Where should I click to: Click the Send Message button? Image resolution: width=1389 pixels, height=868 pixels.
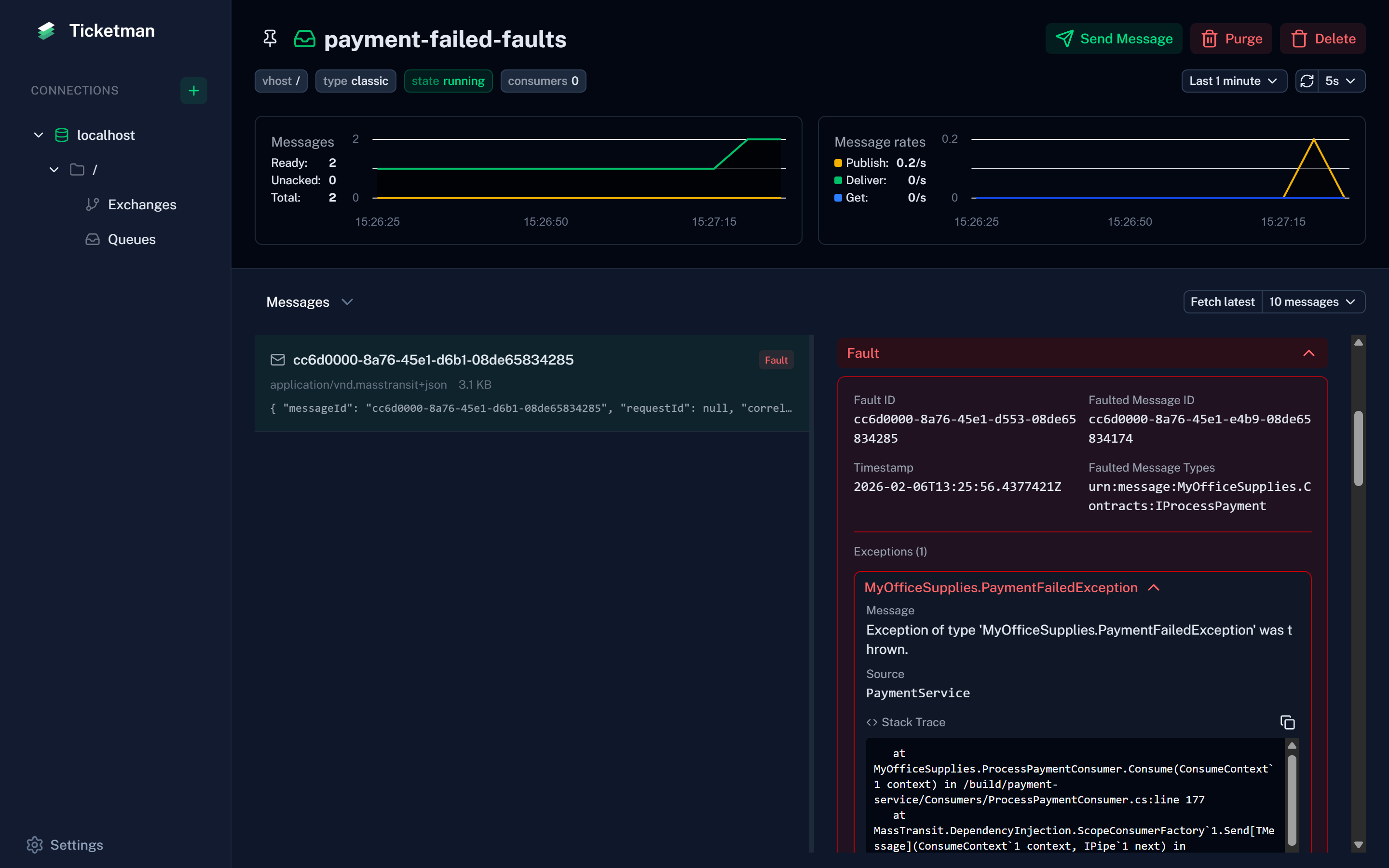tap(1114, 39)
